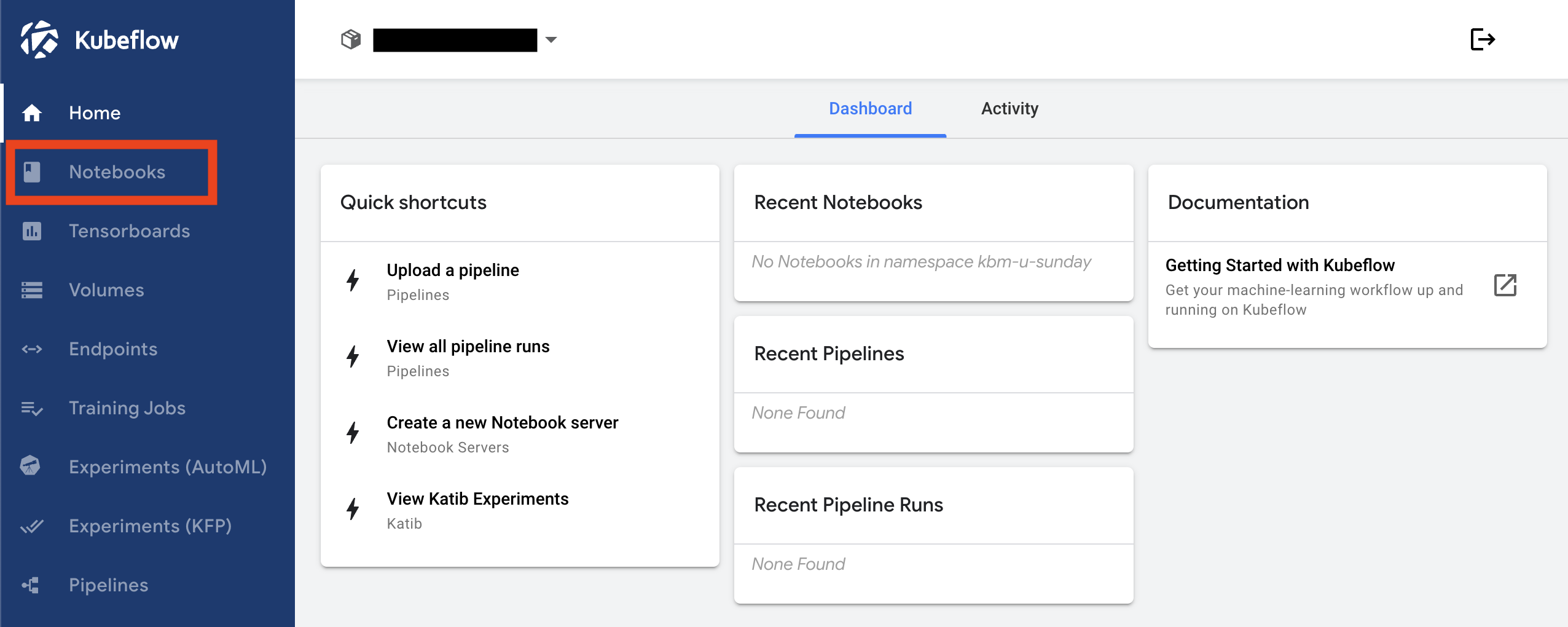This screenshot has height=627, width=1568.
Task: Open Getting Started with Kubeflow link
Action: 1347,286
